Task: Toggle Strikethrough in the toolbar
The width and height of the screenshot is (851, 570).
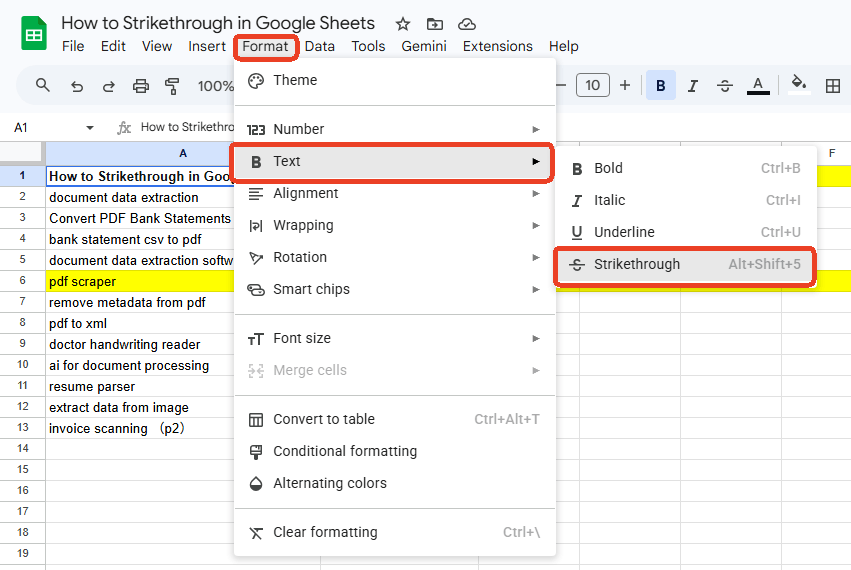Action: [725, 86]
